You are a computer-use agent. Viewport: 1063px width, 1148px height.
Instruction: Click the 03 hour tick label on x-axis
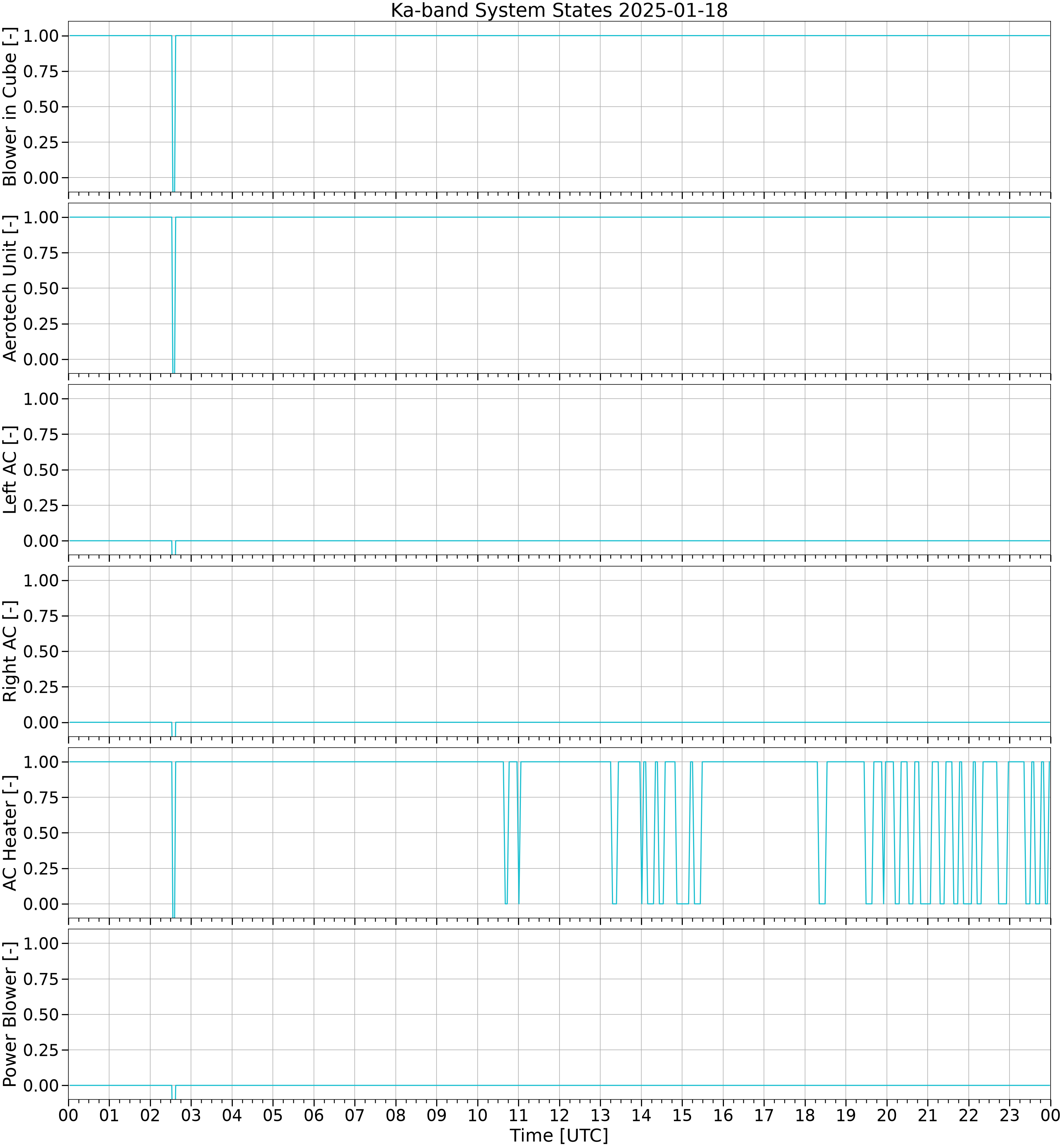(191, 1116)
